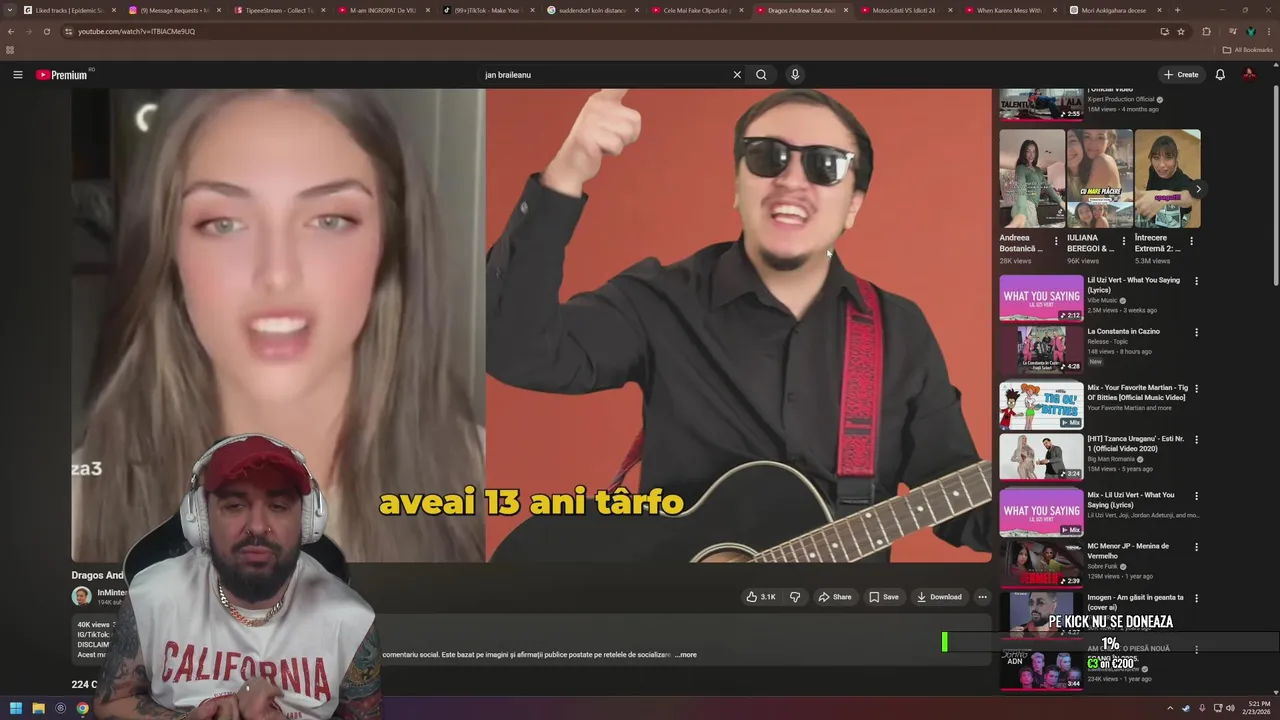Open new tab with plus button

pos(1177,10)
